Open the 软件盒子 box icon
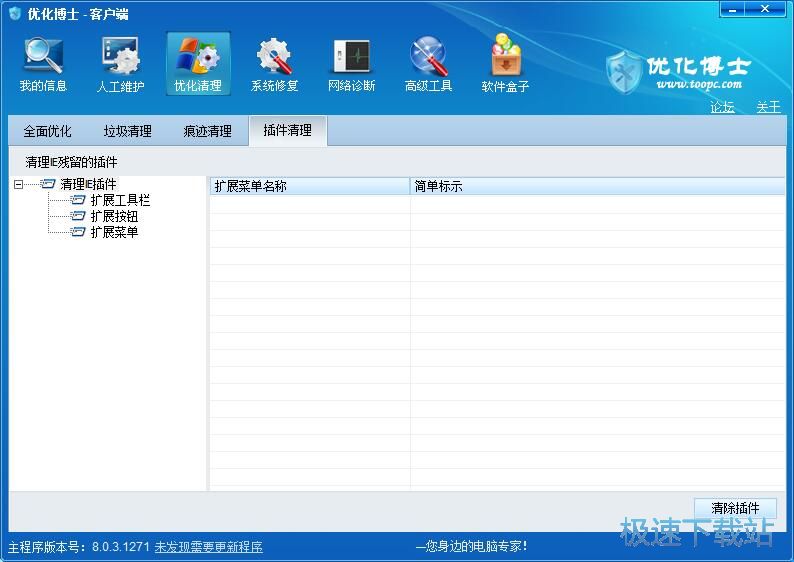 tap(505, 55)
